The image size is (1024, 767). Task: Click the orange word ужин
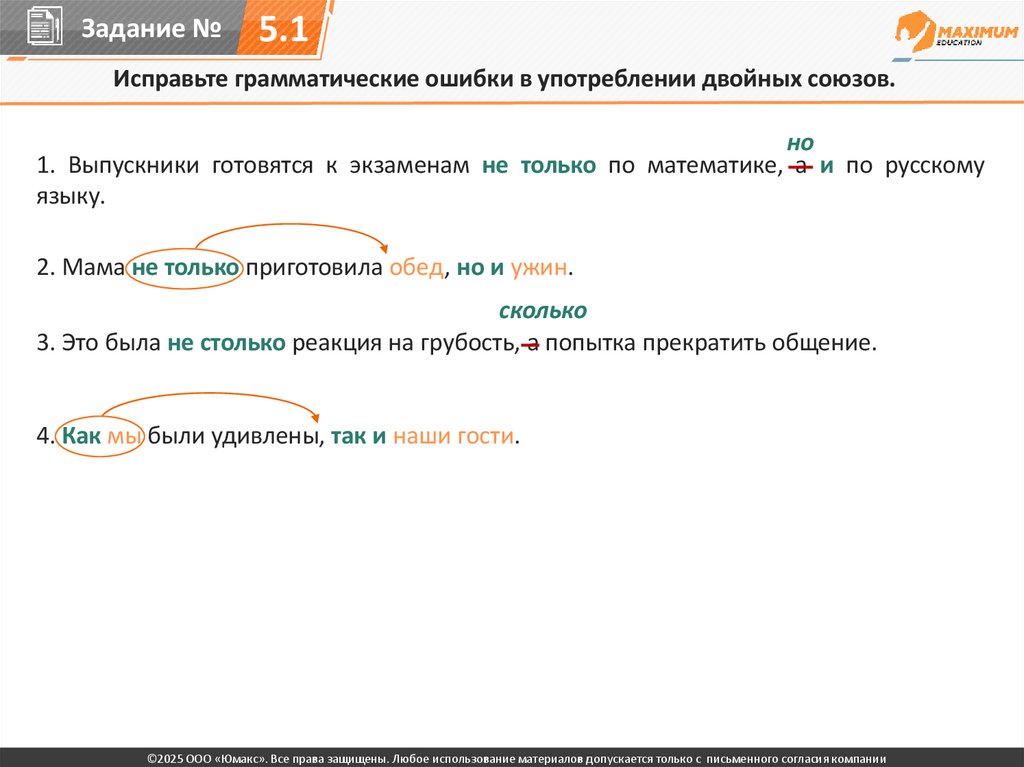539,268
